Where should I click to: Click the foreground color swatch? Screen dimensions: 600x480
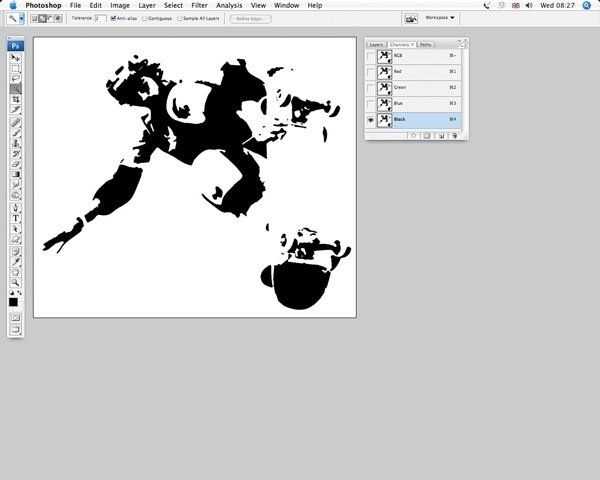14,301
